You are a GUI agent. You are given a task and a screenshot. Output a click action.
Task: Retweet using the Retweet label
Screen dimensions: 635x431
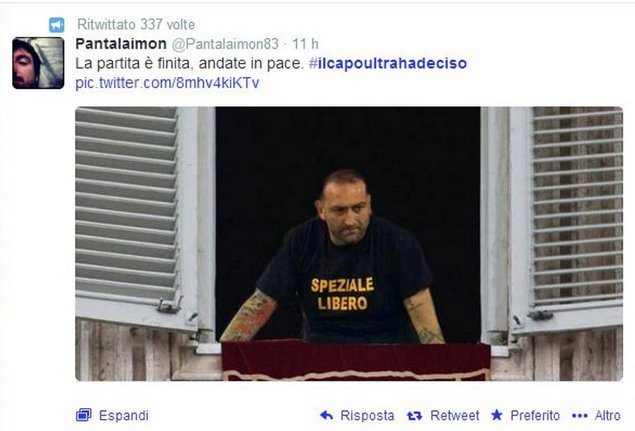click(x=454, y=416)
